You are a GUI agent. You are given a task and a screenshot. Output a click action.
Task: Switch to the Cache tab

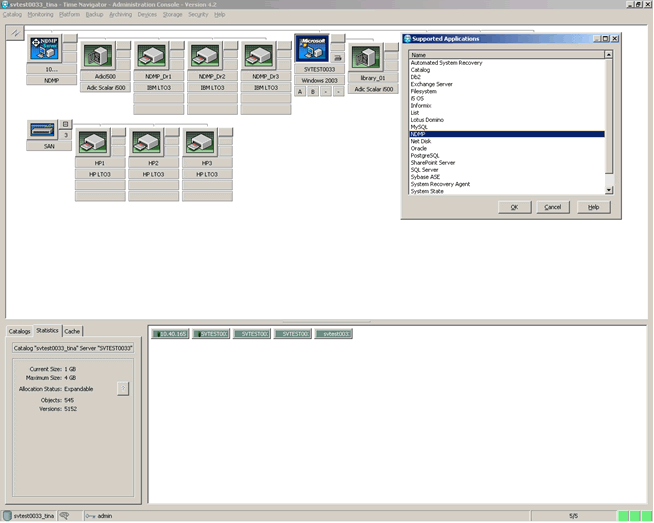click(x=72, y=332)
